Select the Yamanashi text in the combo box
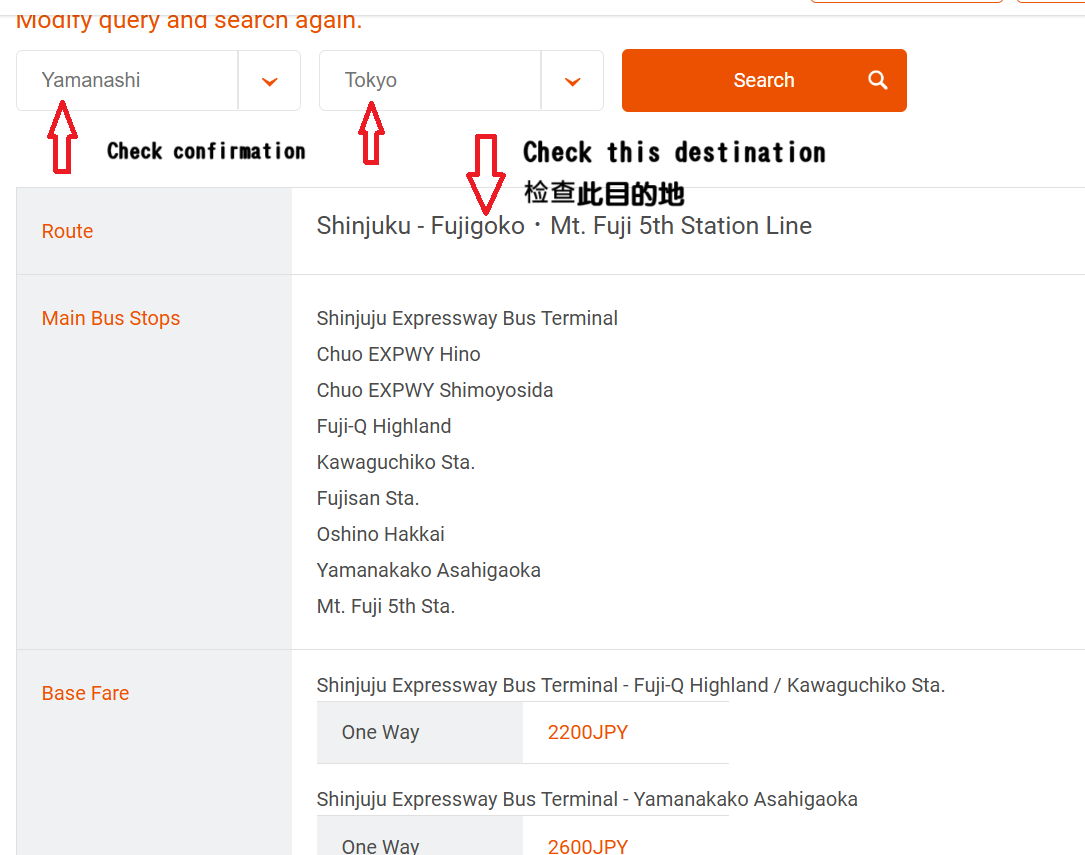Viewport: 1085px width, 855px height. point(91,80)
